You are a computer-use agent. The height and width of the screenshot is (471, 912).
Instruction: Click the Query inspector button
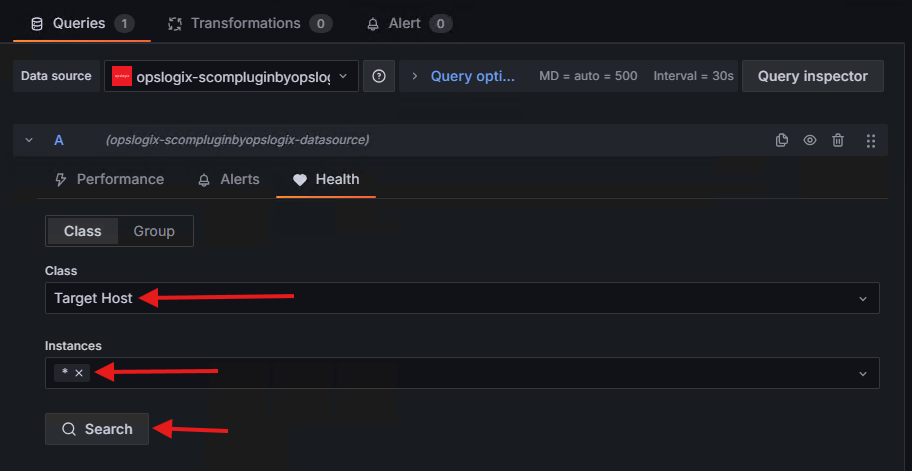point(812,76)
